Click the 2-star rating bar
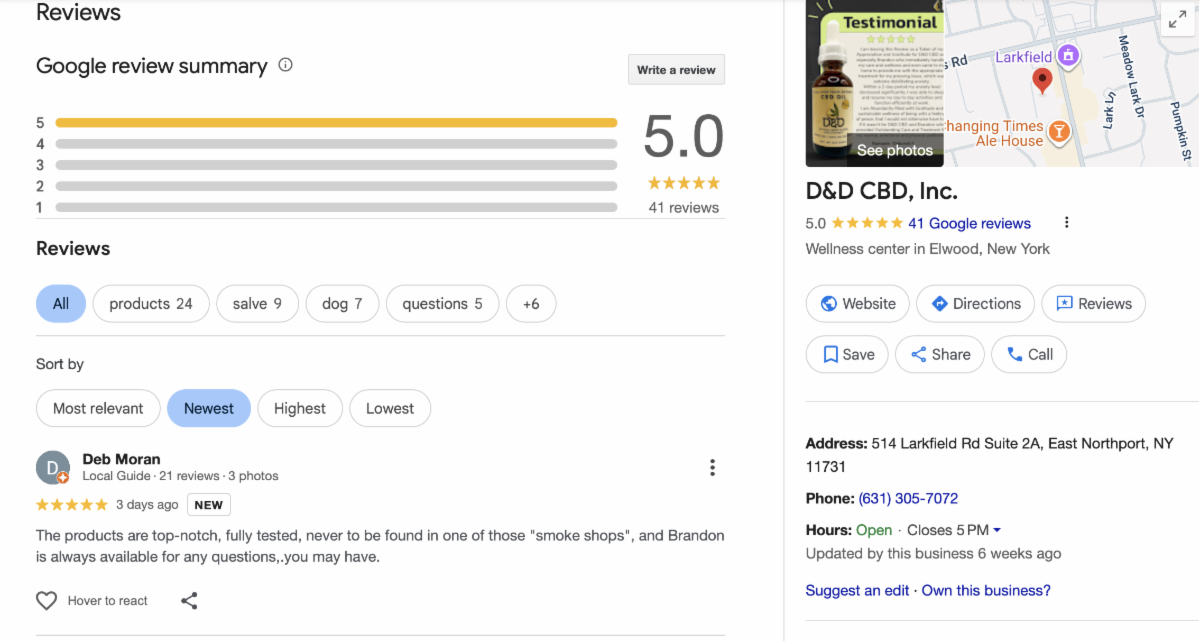The height and width of the screenshot is (641, 1200). [336, 186]
